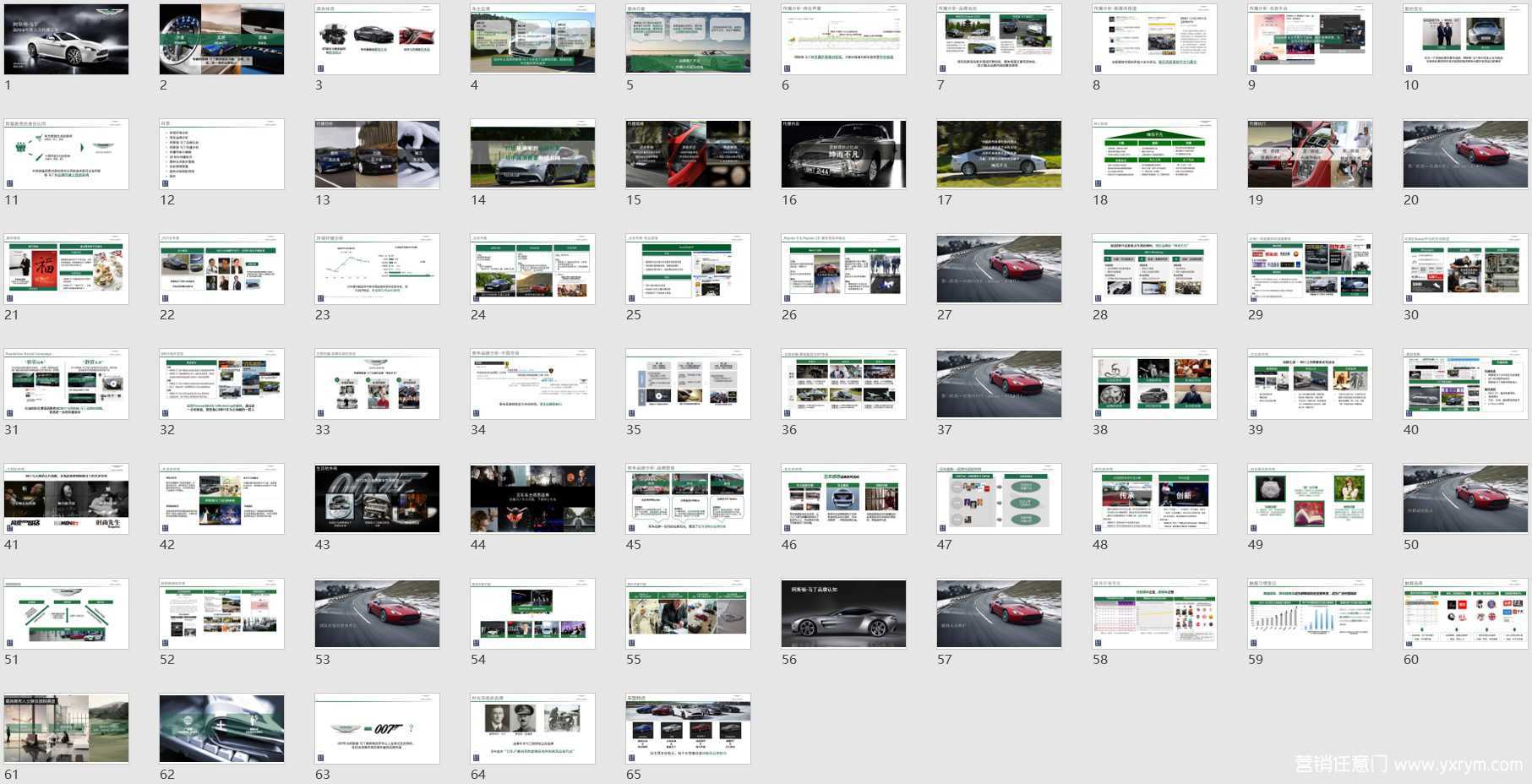Click slide 59 with the bar charts
This screenshot has height=784, width=1532.
(x=1310, y=613)
